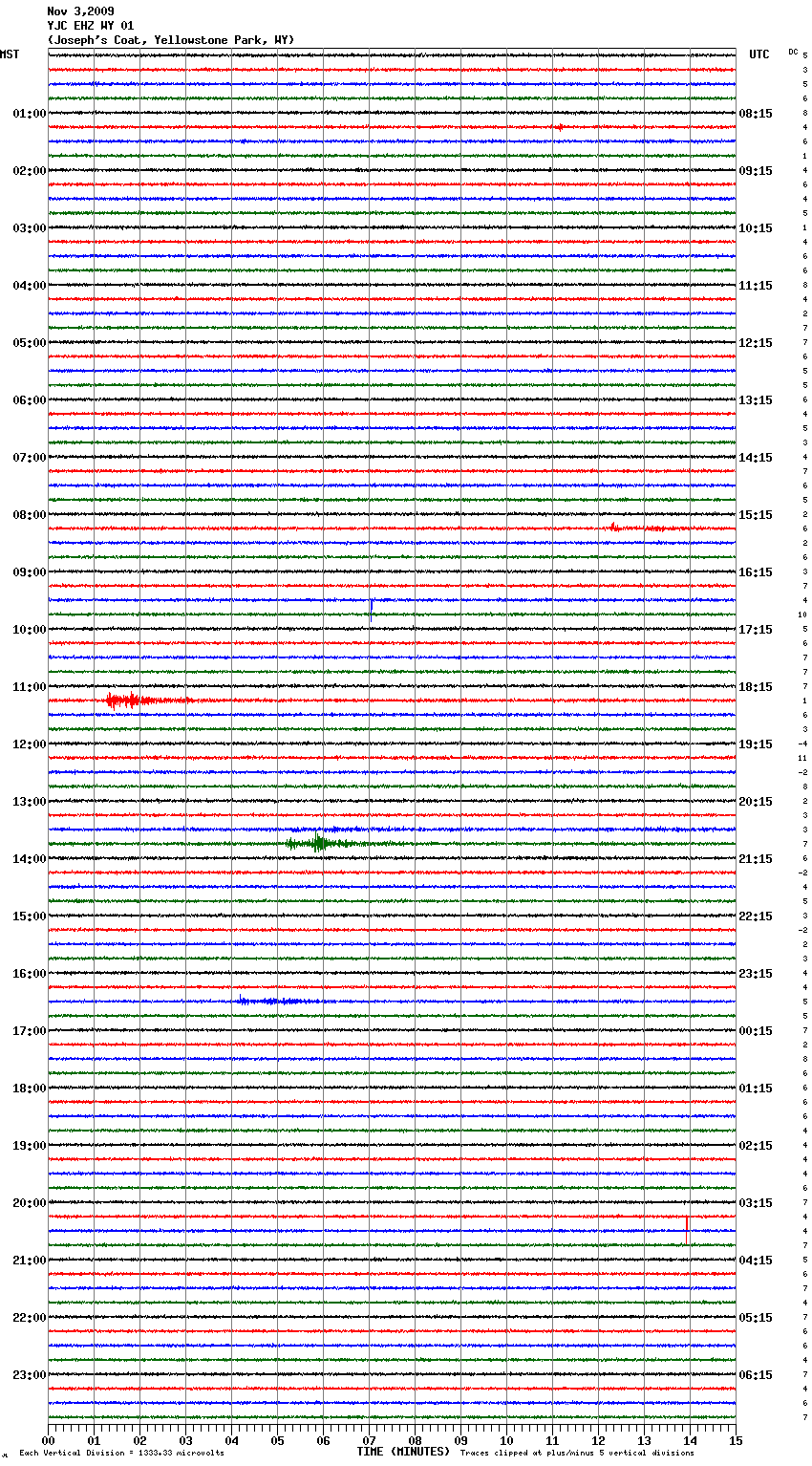This screenshot has height=1466, width=812.
Task: Click the 03:15 UTC time label
Action: tap(756, 1203)
